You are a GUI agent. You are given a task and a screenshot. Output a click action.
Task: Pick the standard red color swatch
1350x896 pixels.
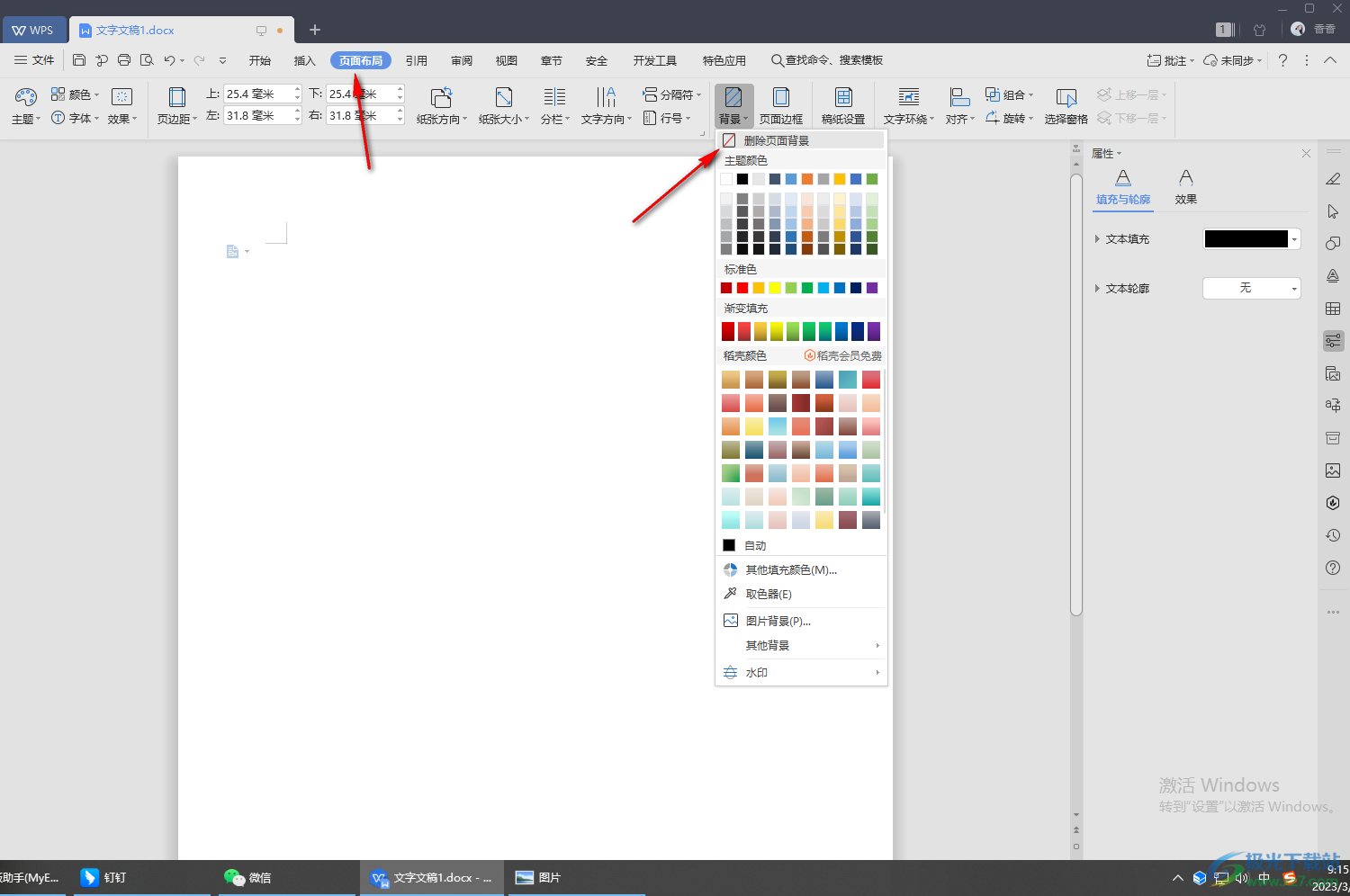742,288
